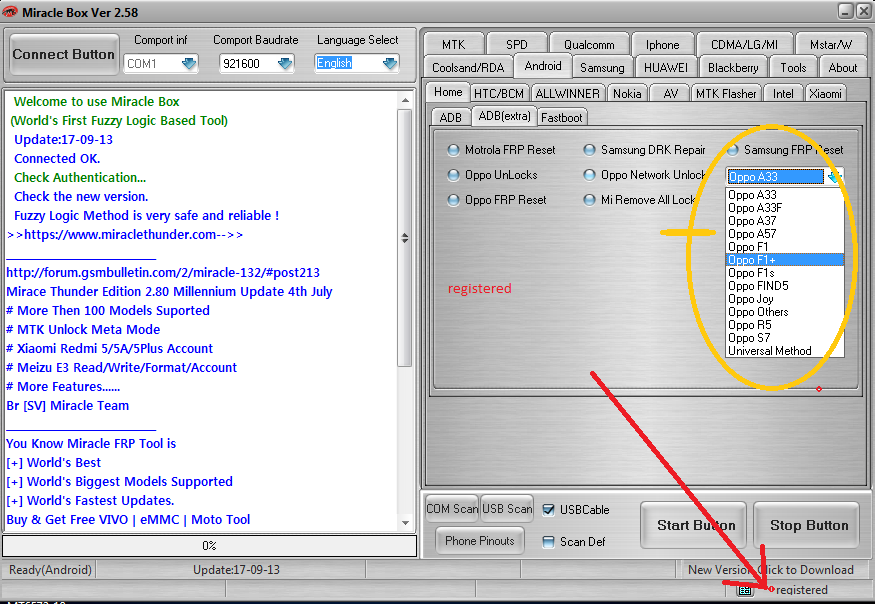The image size is (875, 604).
Task: Open the Qualcomm tab
Action: pyautogui.click(x=589, y=45)
